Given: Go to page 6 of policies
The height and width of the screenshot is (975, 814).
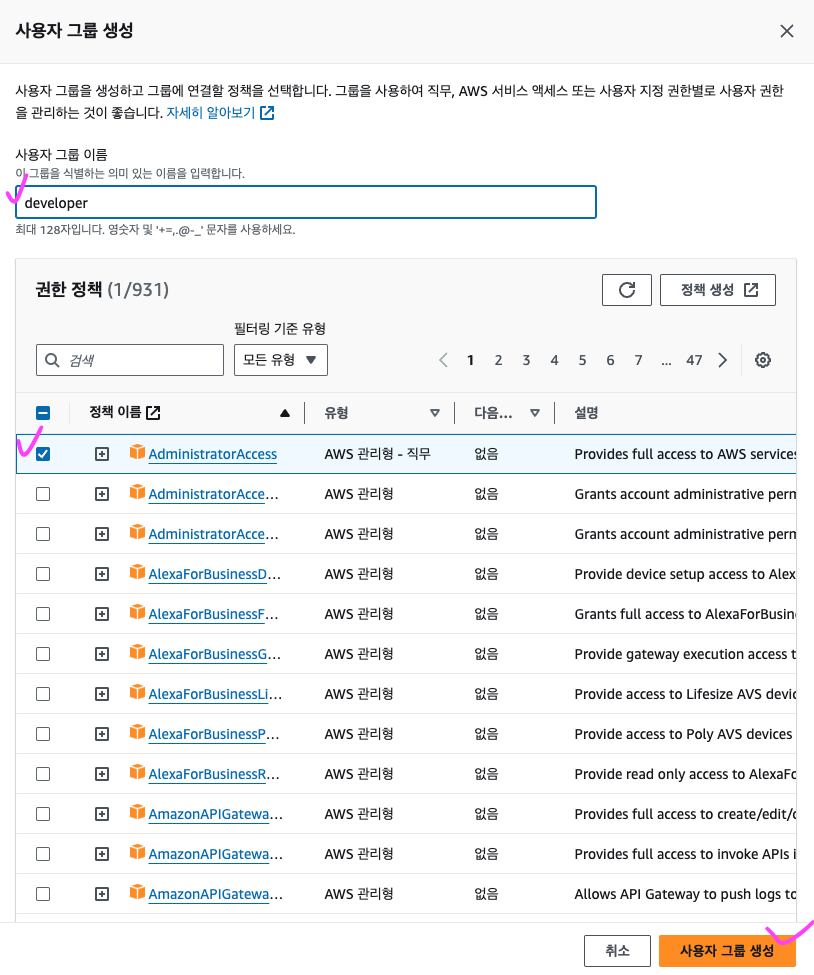Looking at the screenshot, I should pyautogui.click(x=610, y=360).
